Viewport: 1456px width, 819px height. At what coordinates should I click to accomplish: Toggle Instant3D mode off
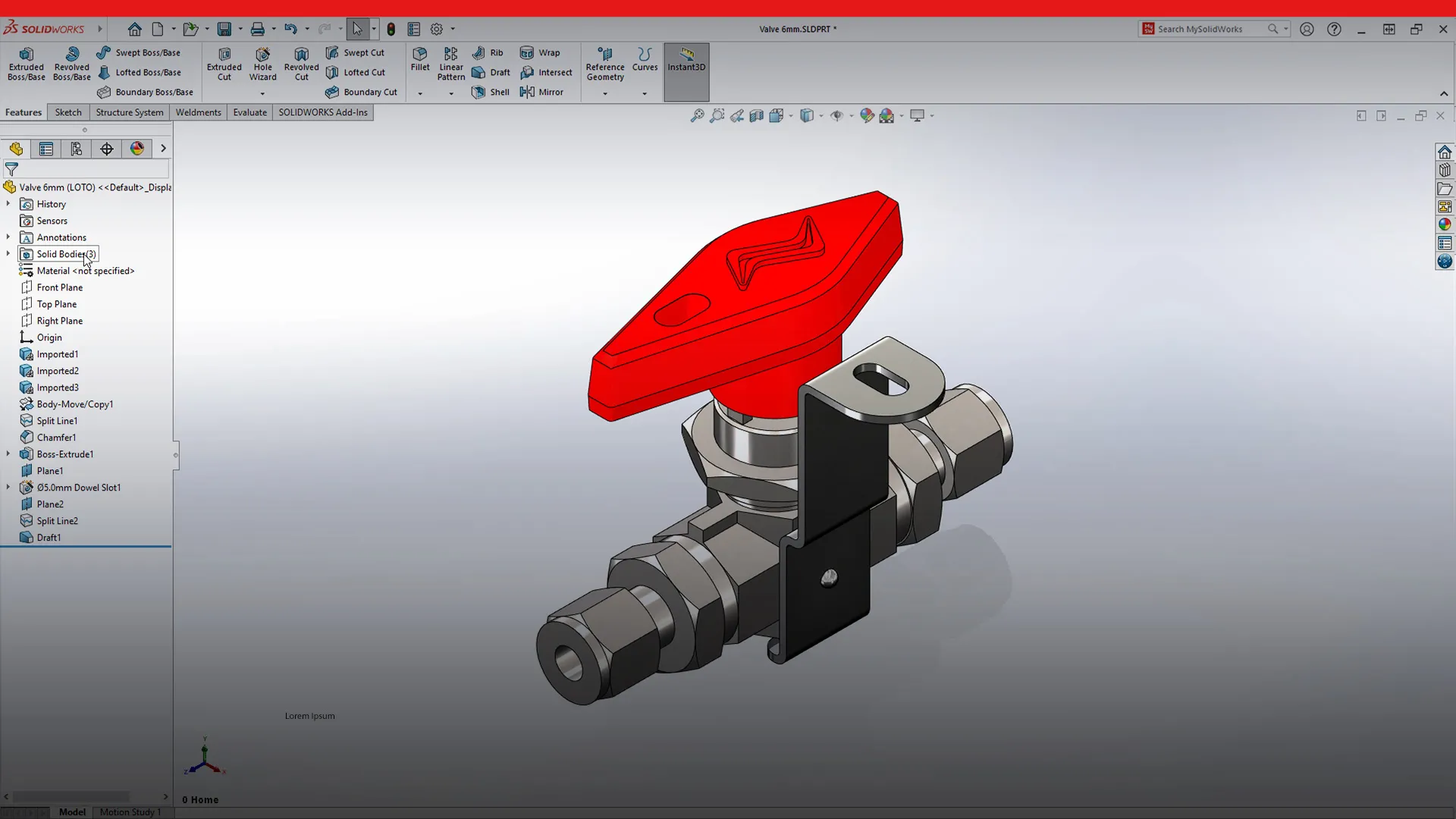[686, 67]
